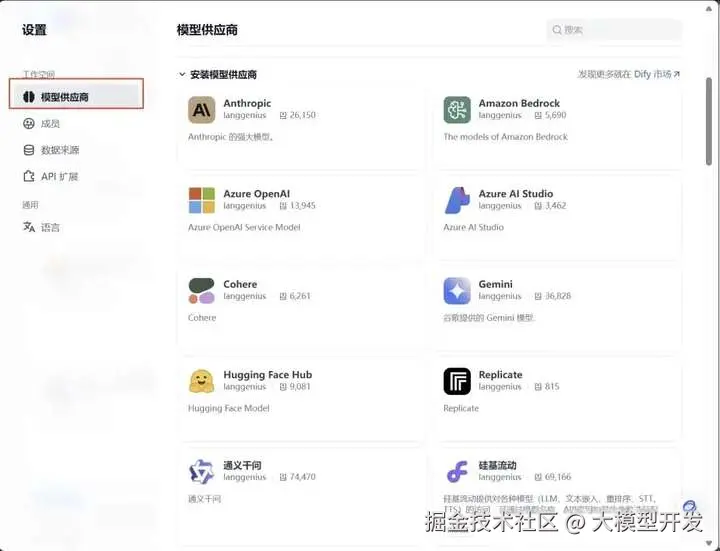Click the 通义千问 logo icon

coord(202,472)
